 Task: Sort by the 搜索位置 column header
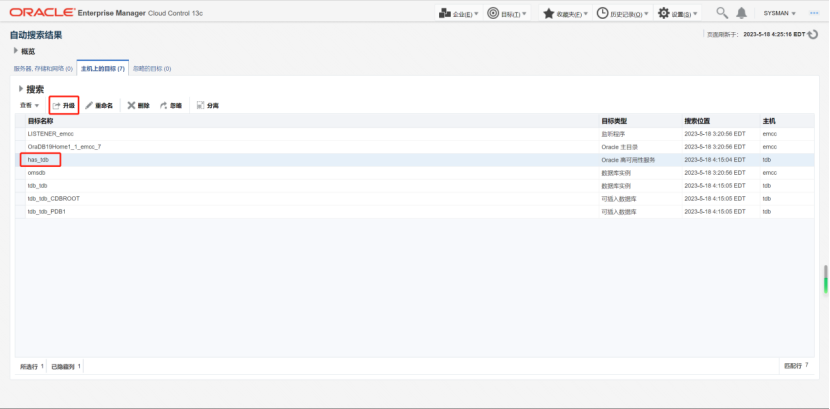click(721, 121)
